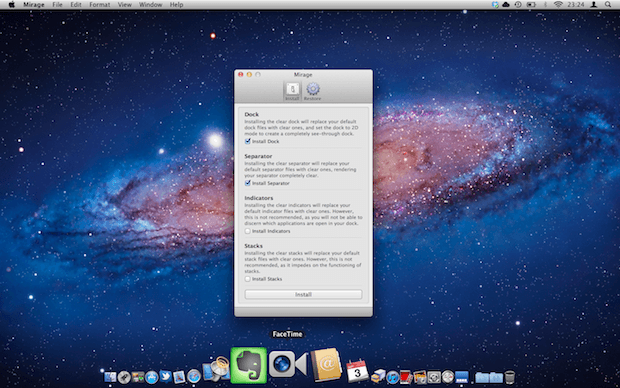The width and height of the screenshot is (620, 388).
Task: Click the battery status icon
Action: pyautogui.click(x=531, y=5)
